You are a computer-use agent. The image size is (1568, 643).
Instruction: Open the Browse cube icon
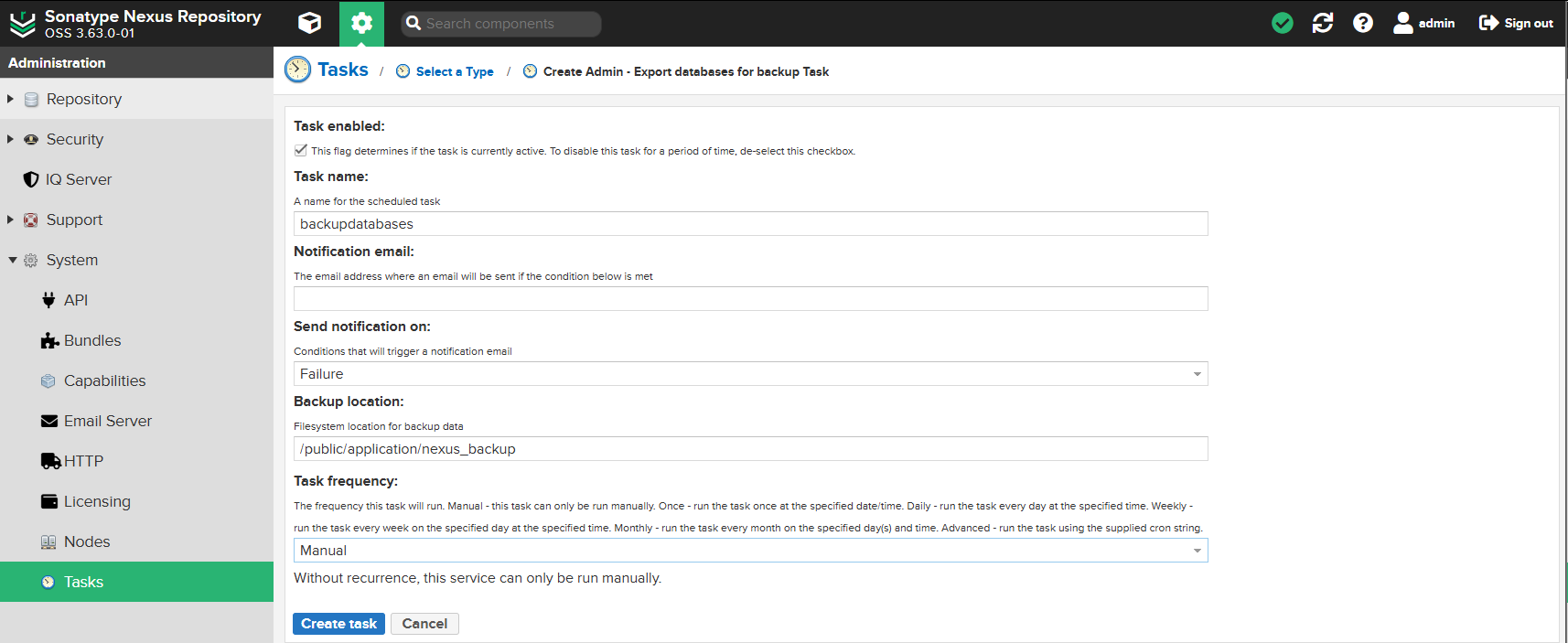coord(310,23)
